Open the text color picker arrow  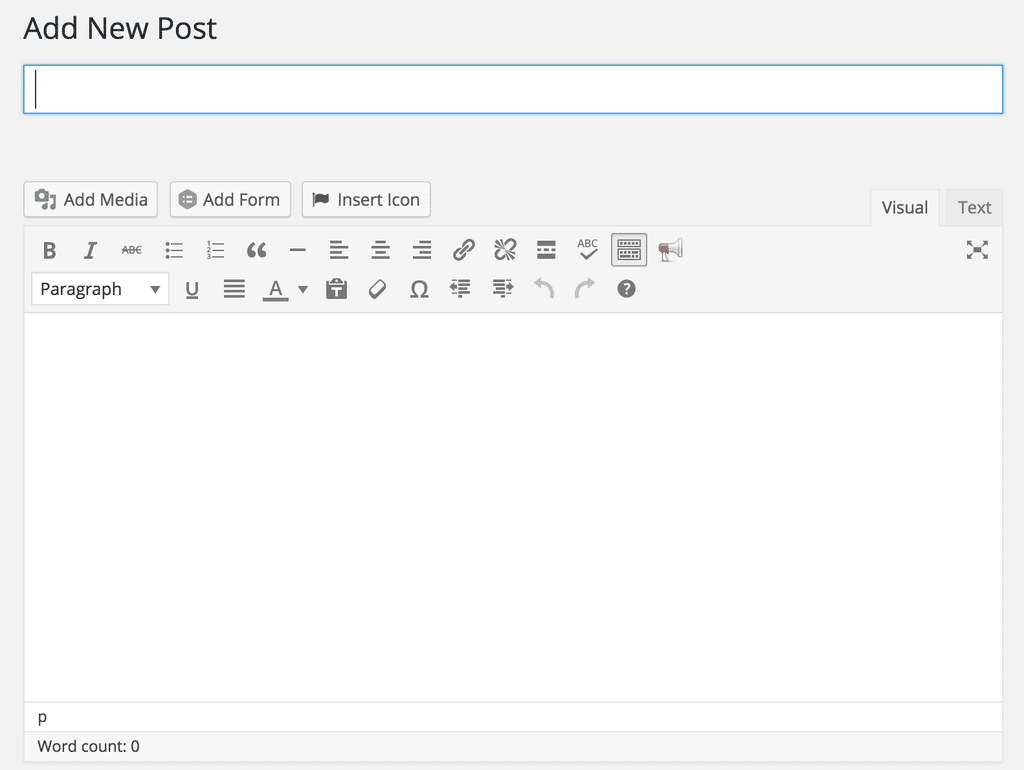pos(303,289)
